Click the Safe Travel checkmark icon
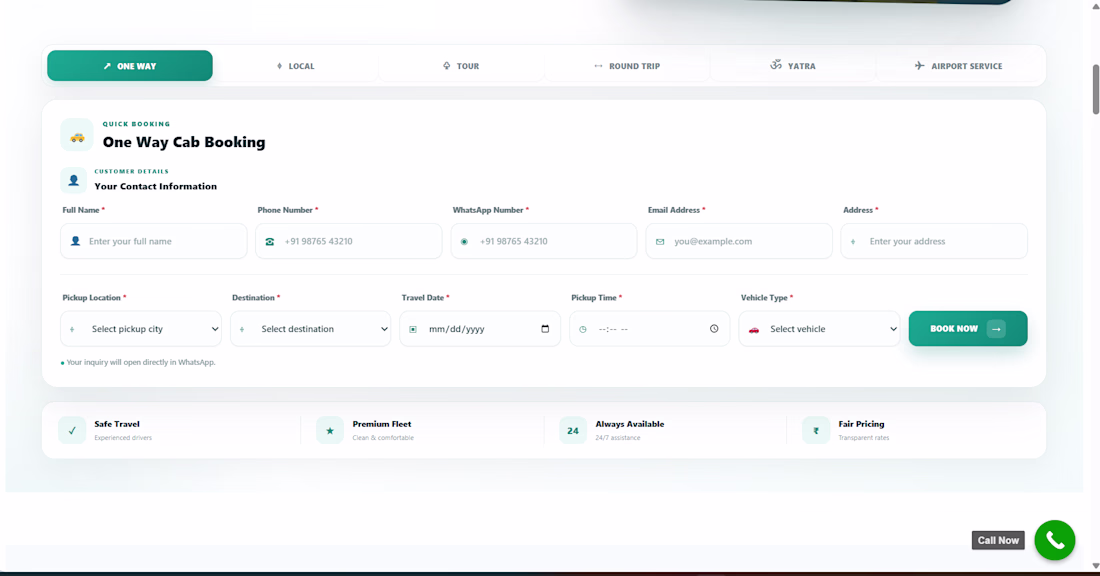 coord(72,431)
